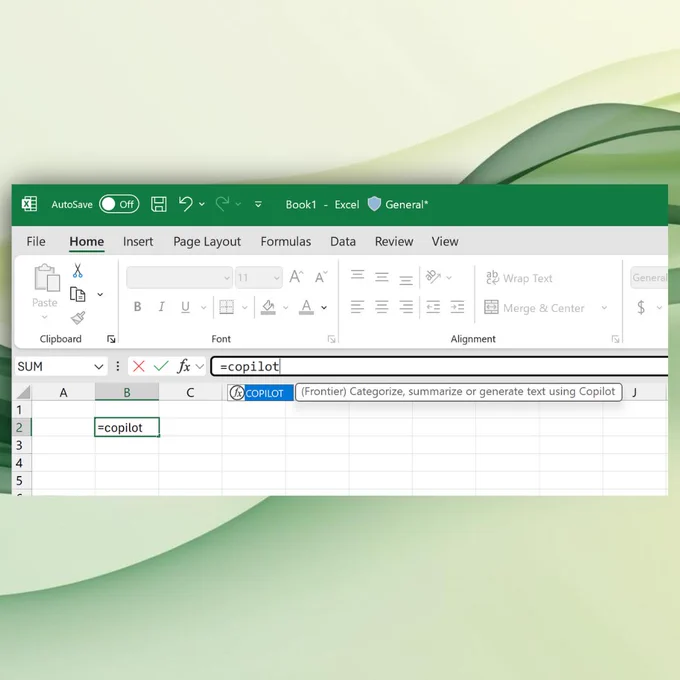680x680 pixels.
Task: Open Customize Quick Access Toolbar dropdown
Action: pos(258,204)
